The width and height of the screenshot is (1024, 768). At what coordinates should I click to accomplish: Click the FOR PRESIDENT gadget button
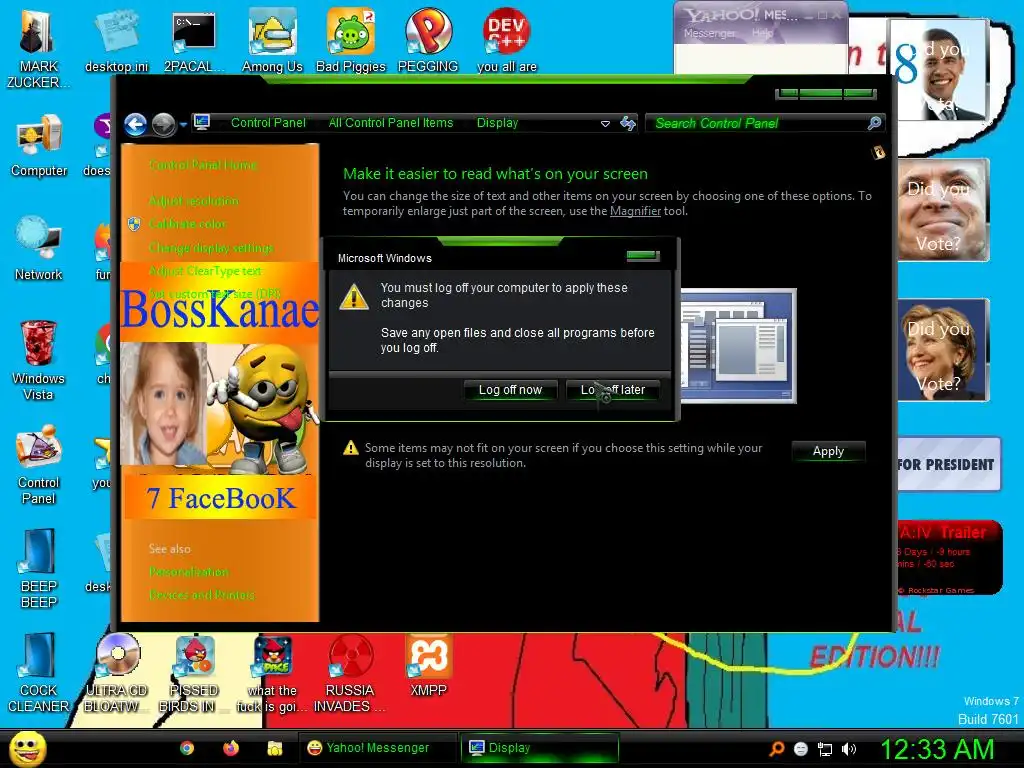pyautogui.click(x=948, y=464)
